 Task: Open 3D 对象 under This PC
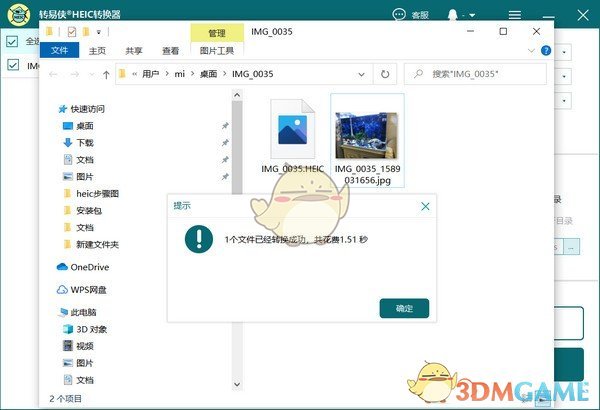click(x=85, y=329)
